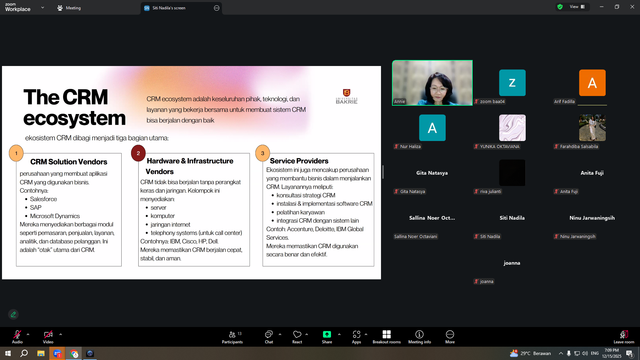Viewport: 640px width, 360px height.
Task: Click the annotation pencil icon
Action: pyautogui.click(x=13, y=314)
